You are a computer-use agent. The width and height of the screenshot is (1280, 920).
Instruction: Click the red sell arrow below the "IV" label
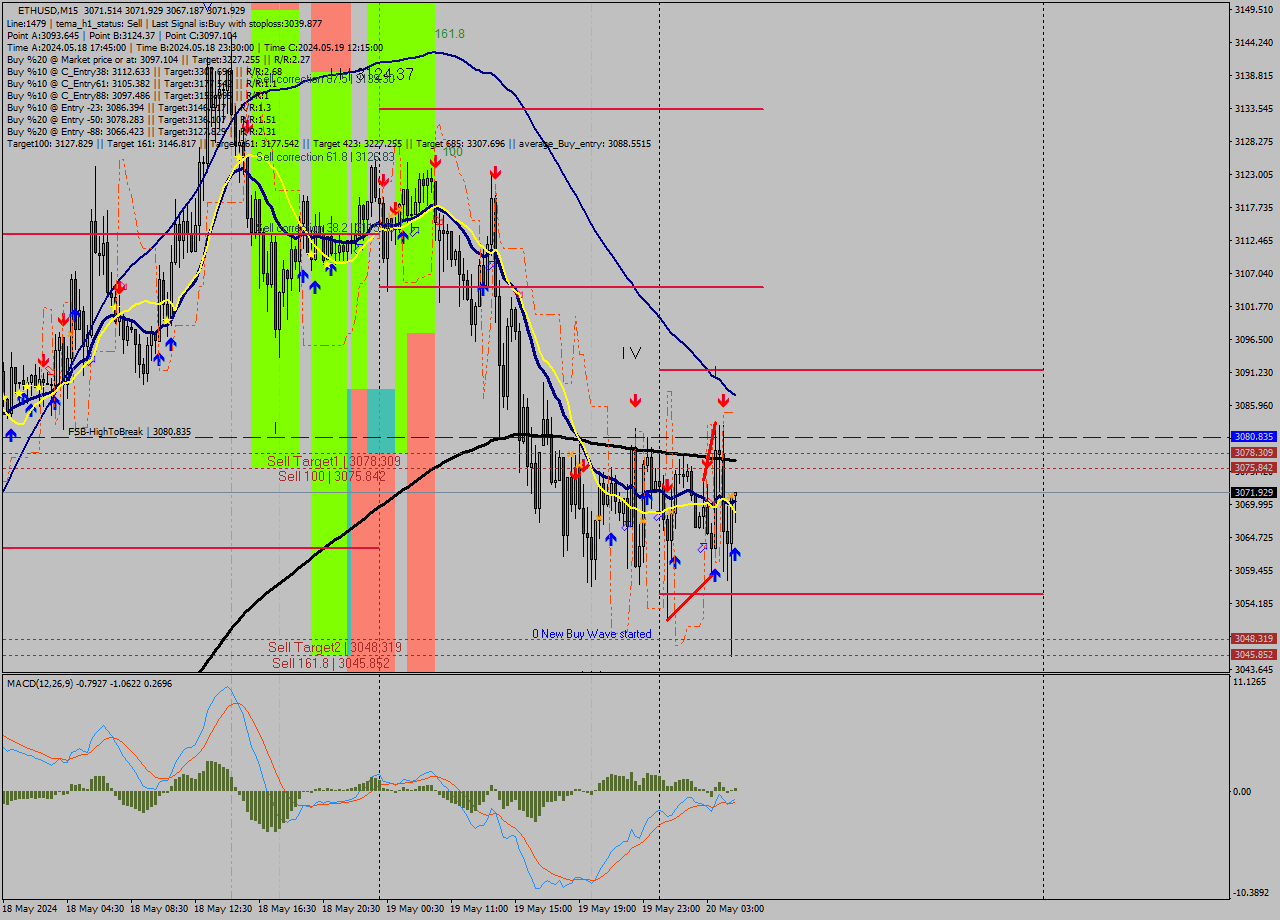635,400
